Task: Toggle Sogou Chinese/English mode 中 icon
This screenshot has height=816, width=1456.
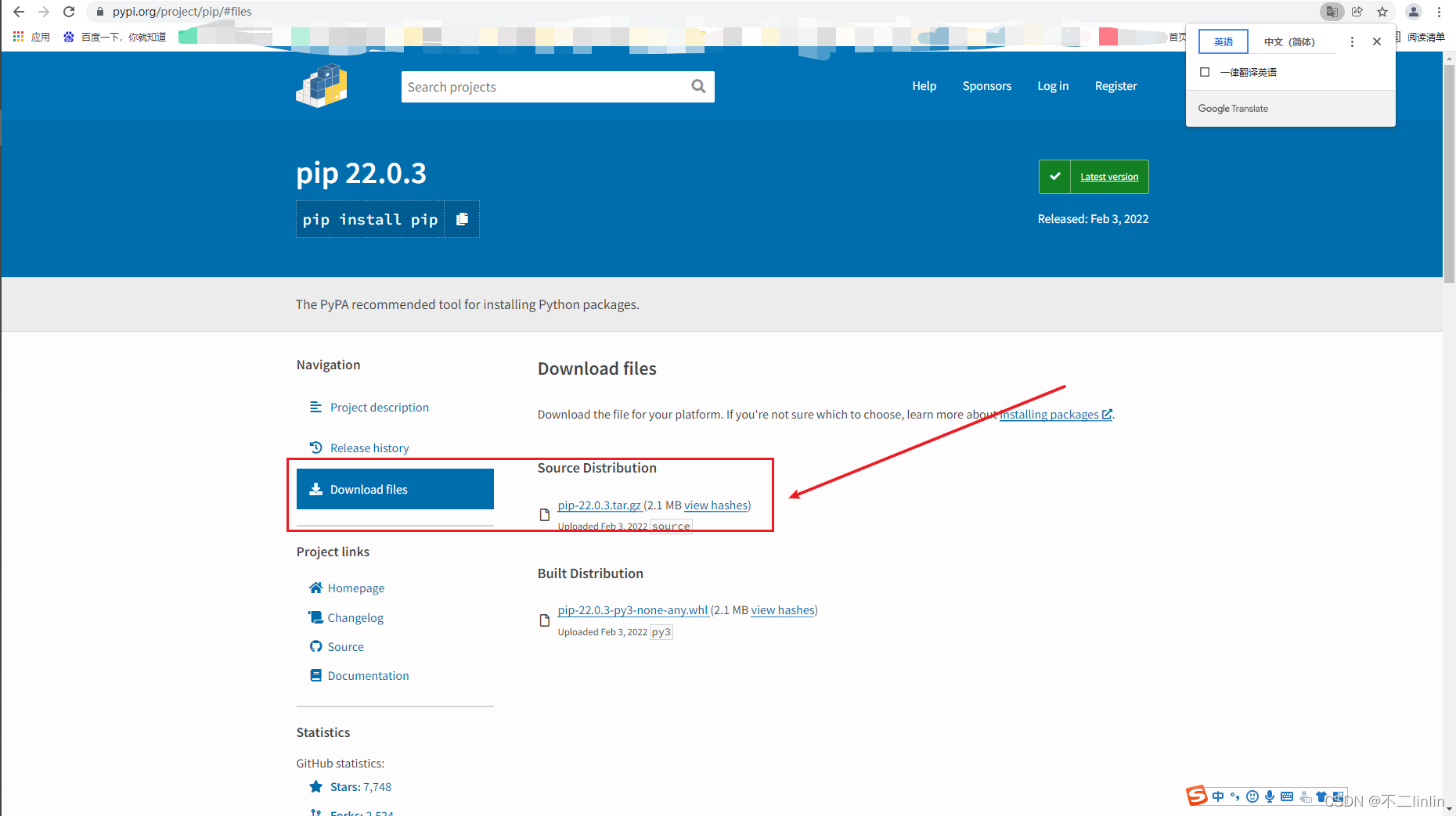Action: (x=1218, y=796)
